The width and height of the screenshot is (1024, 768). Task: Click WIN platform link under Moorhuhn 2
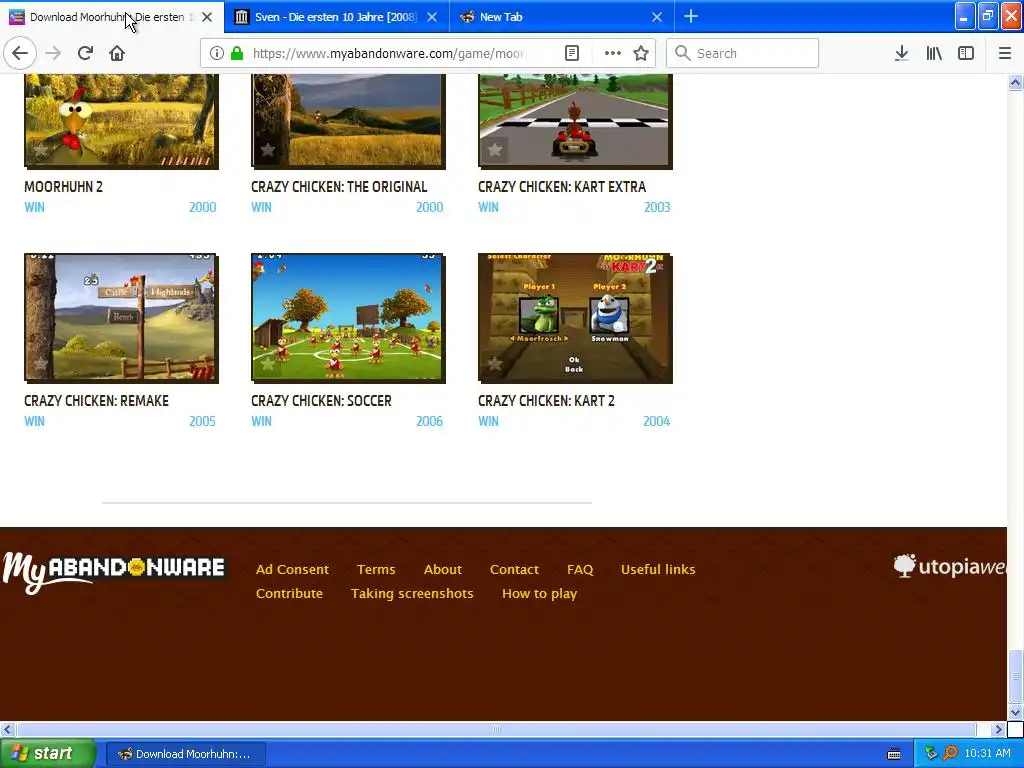point(35,207)
